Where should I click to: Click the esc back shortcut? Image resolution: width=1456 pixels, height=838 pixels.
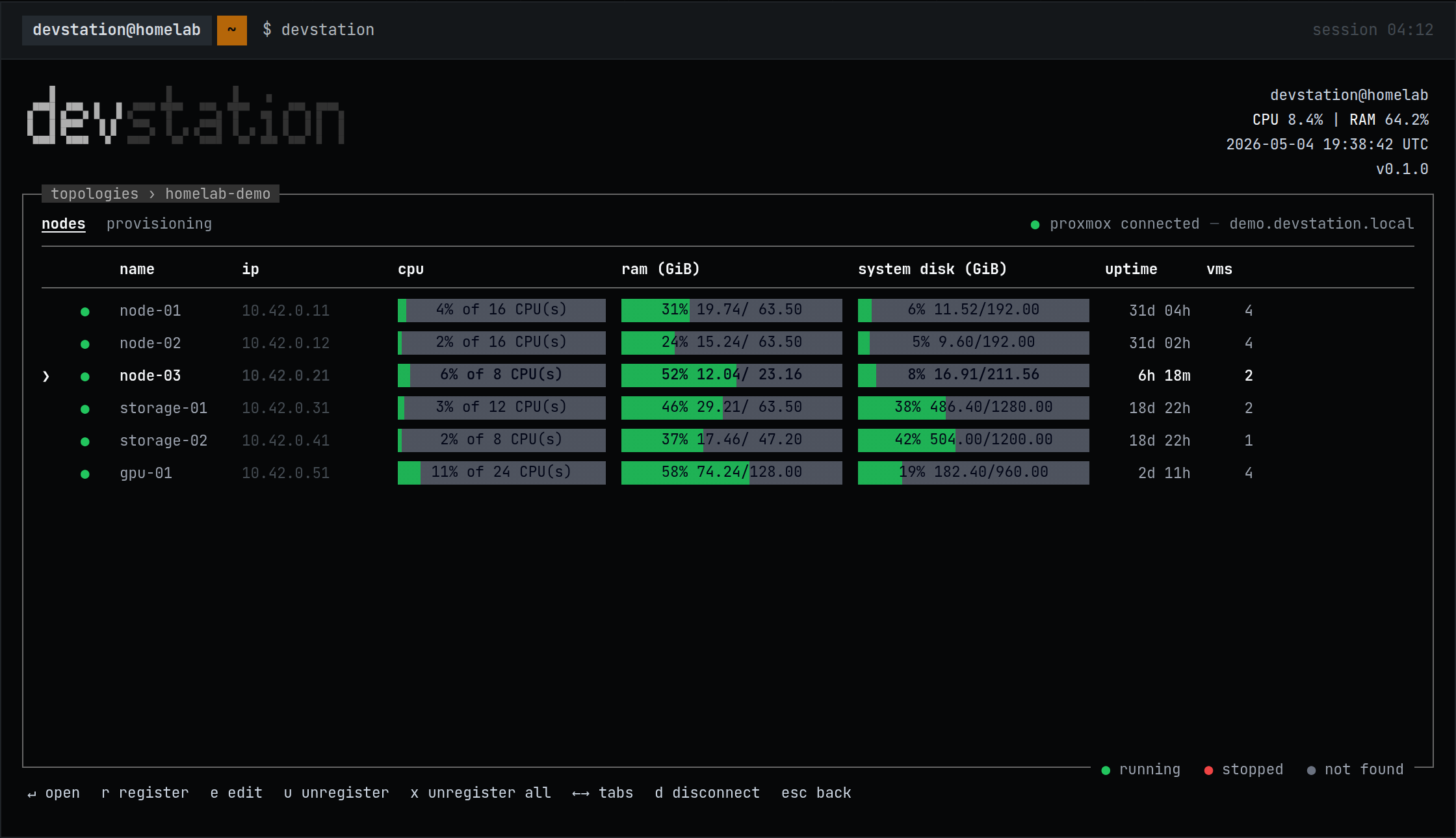click(816, 793)
